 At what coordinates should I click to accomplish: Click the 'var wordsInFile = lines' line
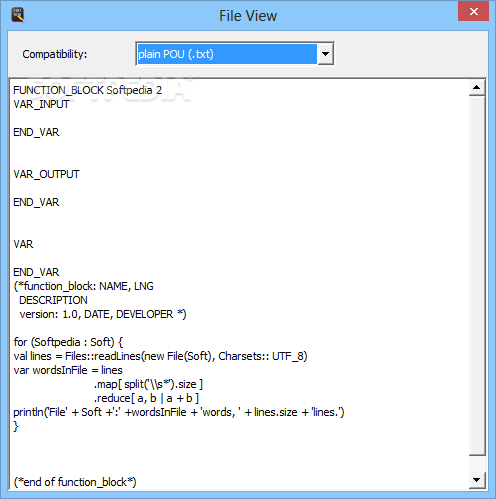[68, 370]
